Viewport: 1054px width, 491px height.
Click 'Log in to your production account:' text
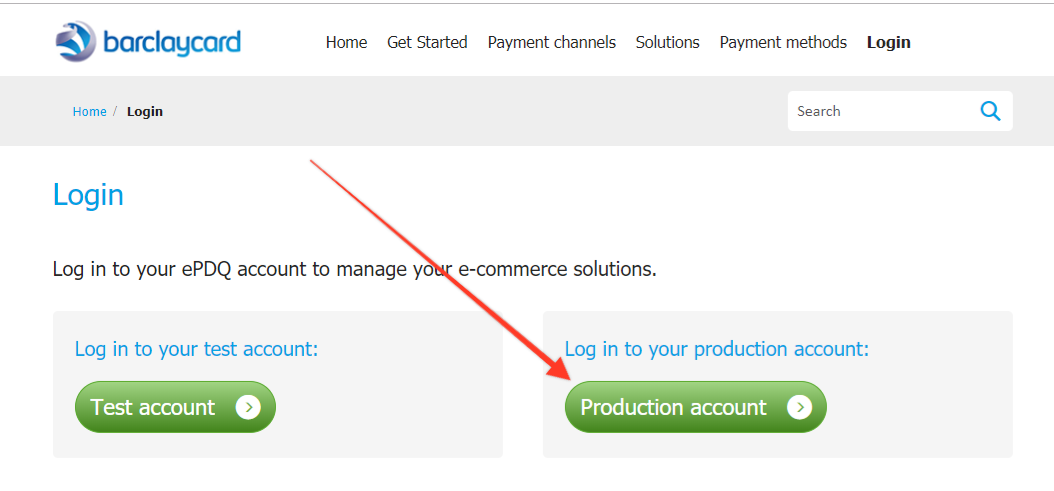717,349
